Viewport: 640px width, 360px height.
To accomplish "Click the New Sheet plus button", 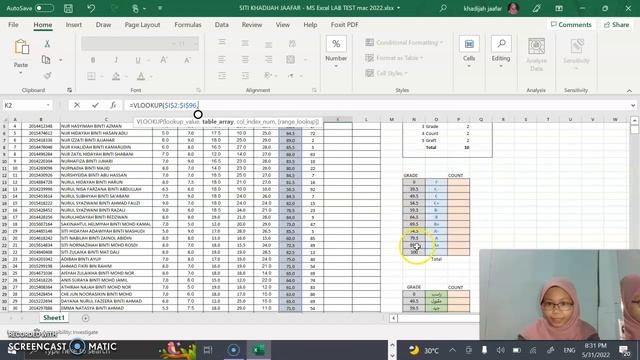I will (x=85, y=318).
